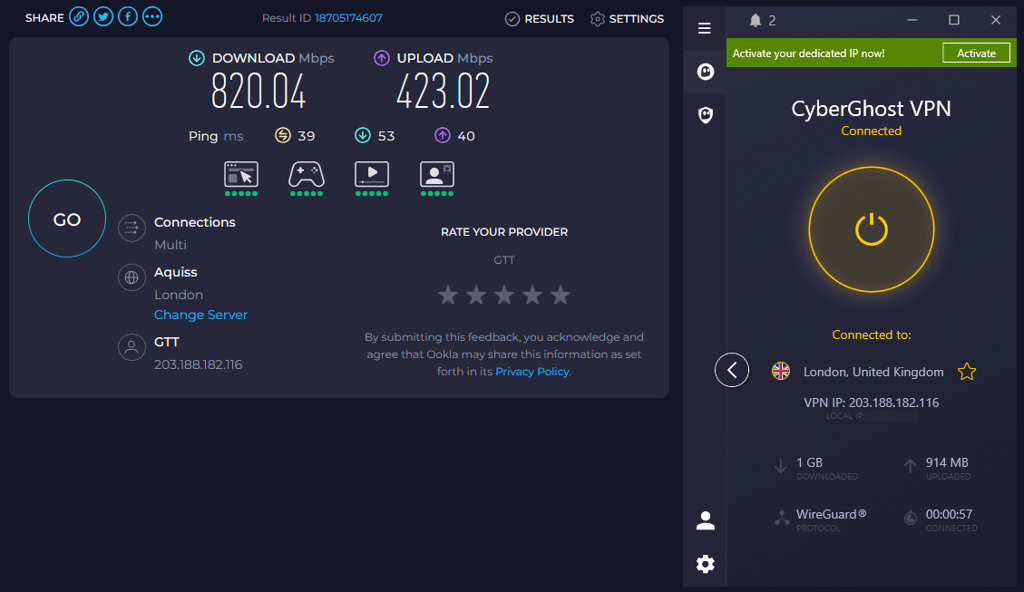Maximize the CyberGhost window
The width and height of the screenshot is (1024, 592).
click(954, 20)
